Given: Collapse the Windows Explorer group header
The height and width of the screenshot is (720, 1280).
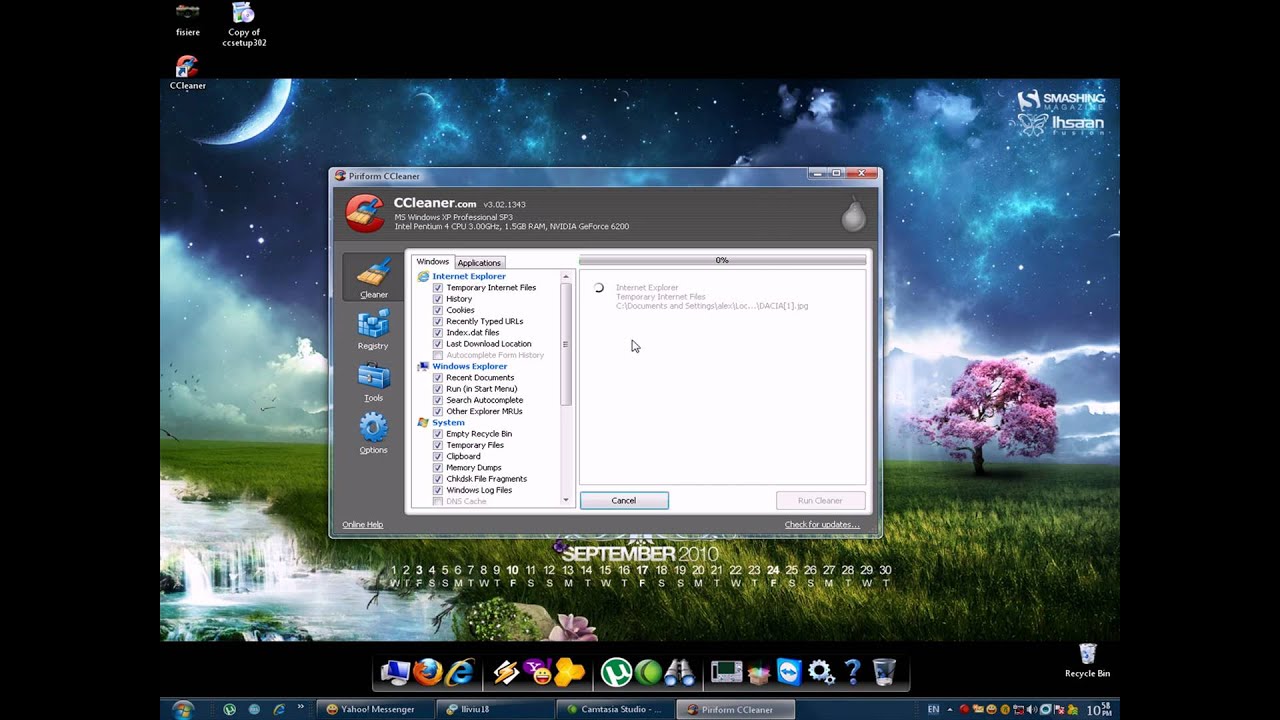Looking at the screenshot, I should pos(469,366).
